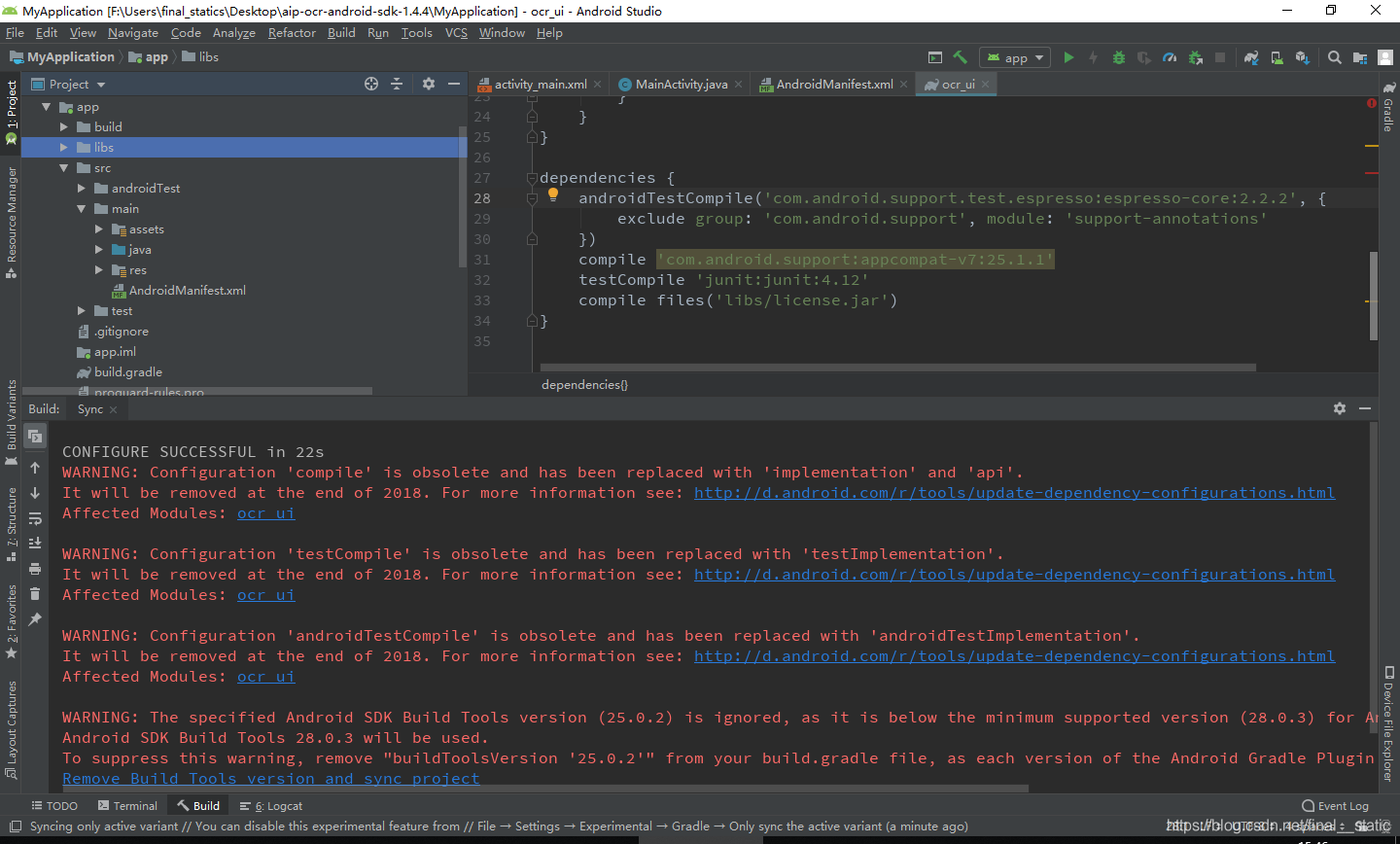Screen dimensions: 1400x844
Task: Open the Event Log
Action: coord(1335,805)
